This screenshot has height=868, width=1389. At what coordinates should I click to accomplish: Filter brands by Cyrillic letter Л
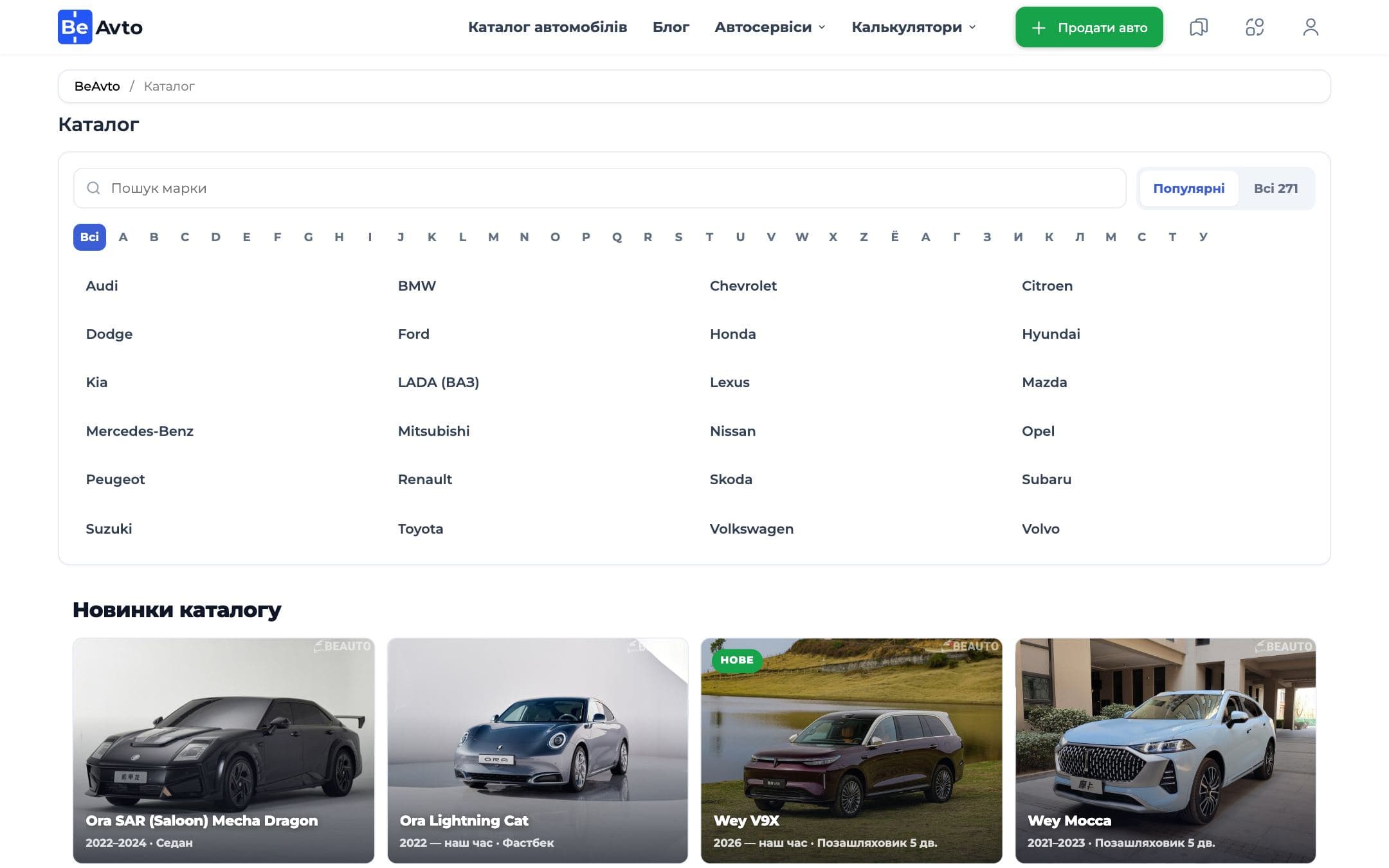1080,237
